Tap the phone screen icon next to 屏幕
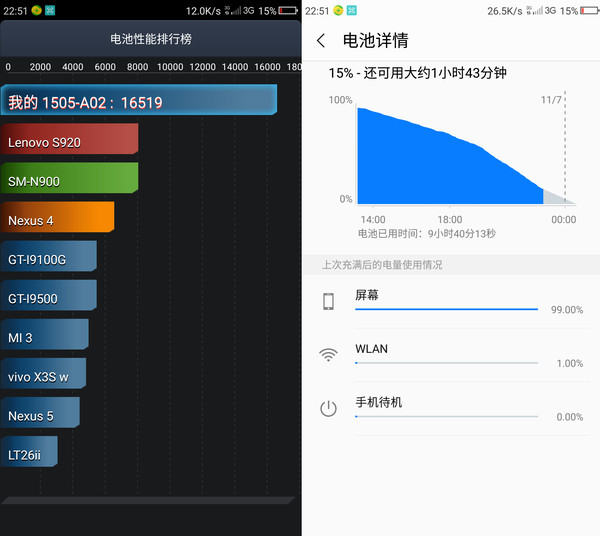600x536 pixels. coord(328,301)
